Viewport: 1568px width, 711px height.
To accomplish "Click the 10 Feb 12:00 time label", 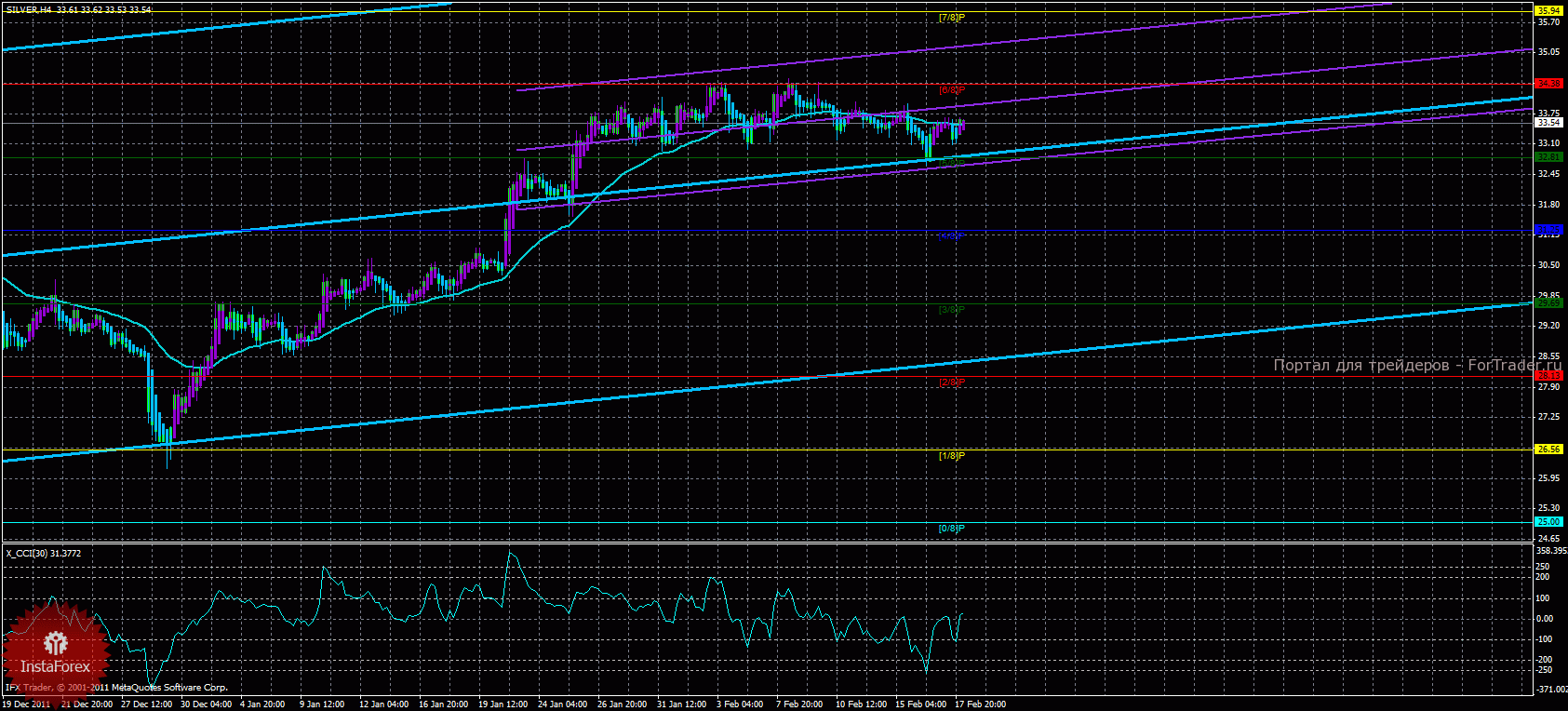I will (861, 704).
